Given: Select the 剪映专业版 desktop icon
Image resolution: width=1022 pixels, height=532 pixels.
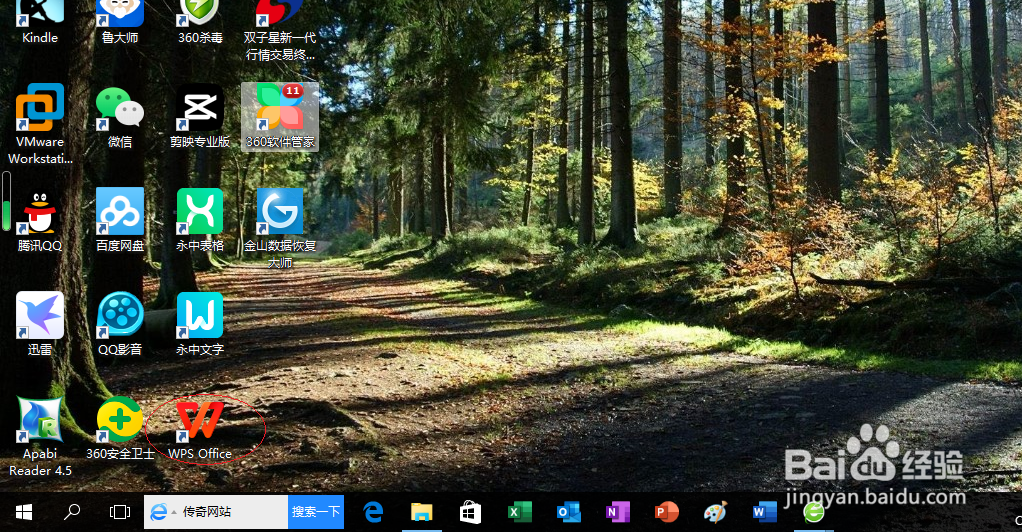Looking at the screenshot, I should coord(200,117).
